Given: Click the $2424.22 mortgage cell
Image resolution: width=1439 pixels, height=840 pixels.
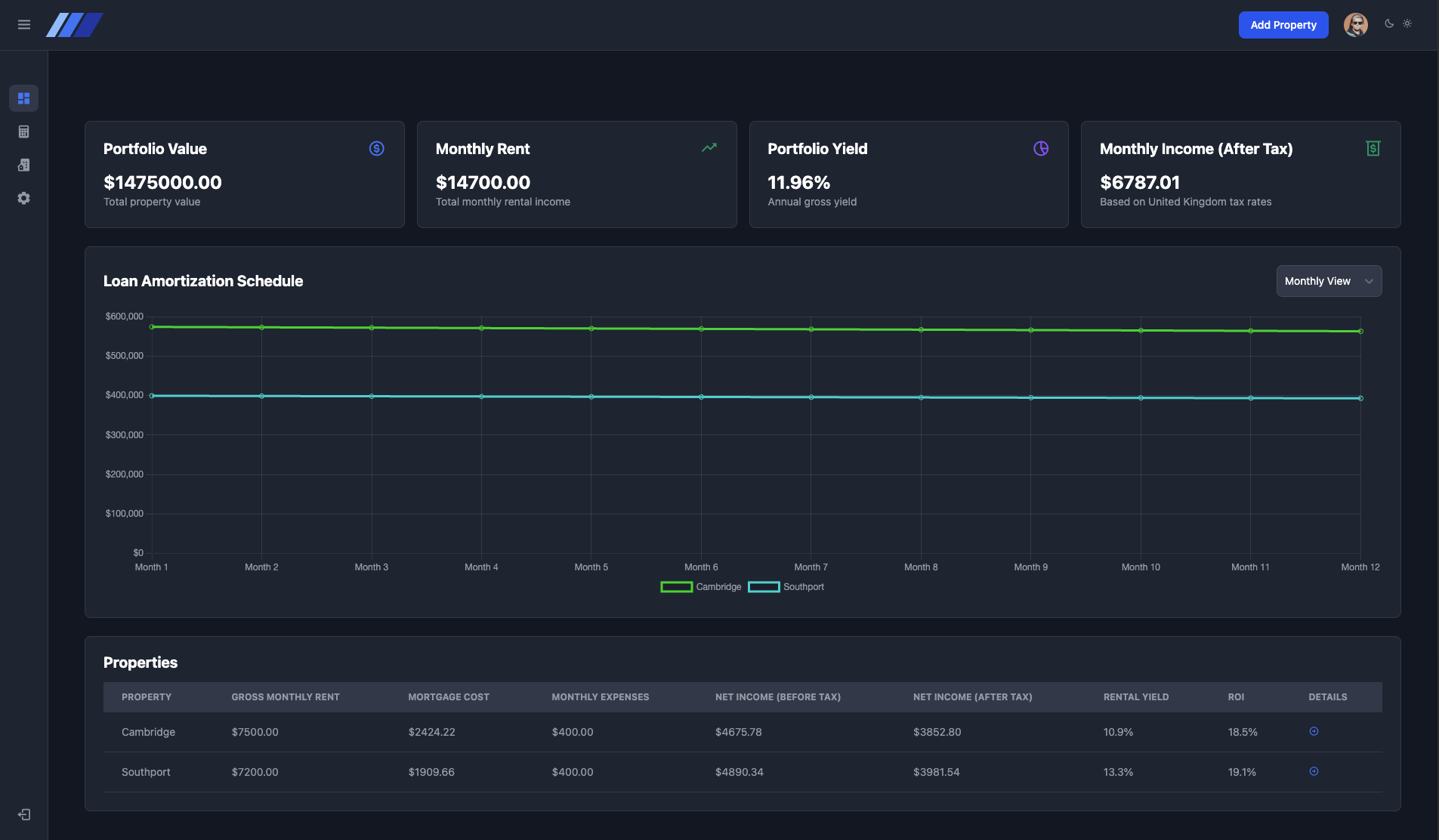Looking at the screenshot, I should tap(432, 732).
